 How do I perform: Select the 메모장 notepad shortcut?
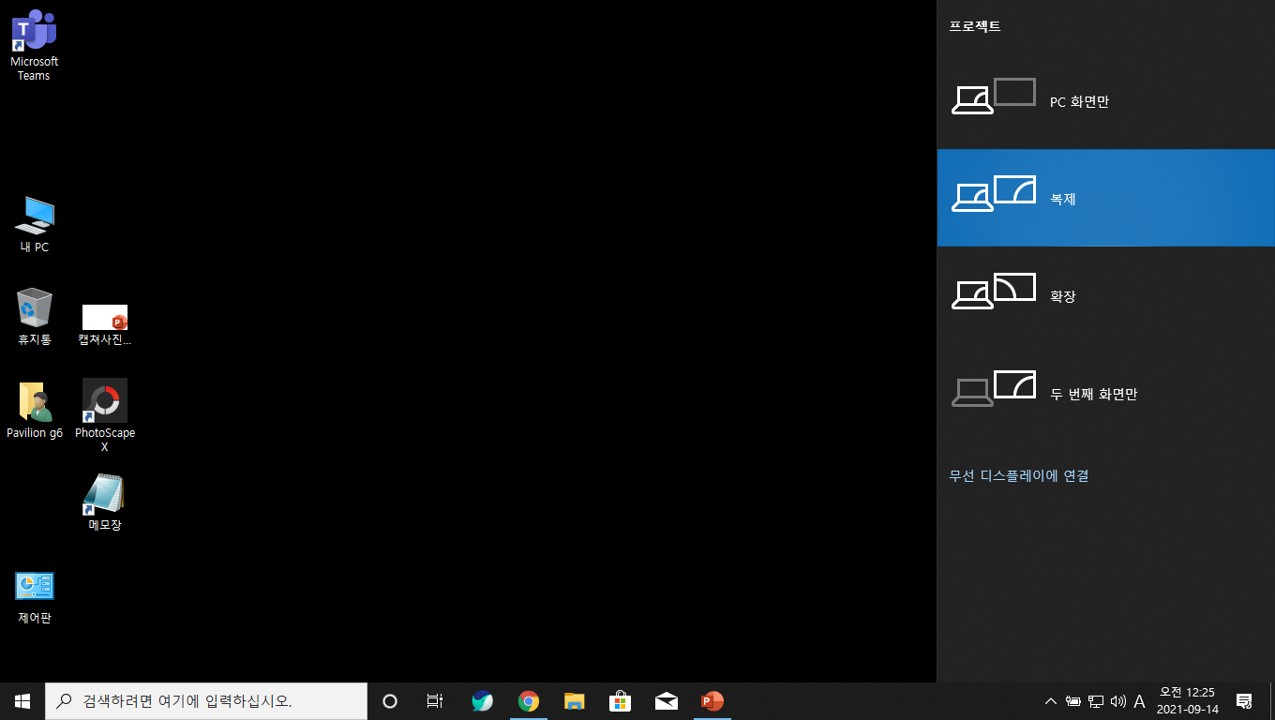[x=105, y=502]
